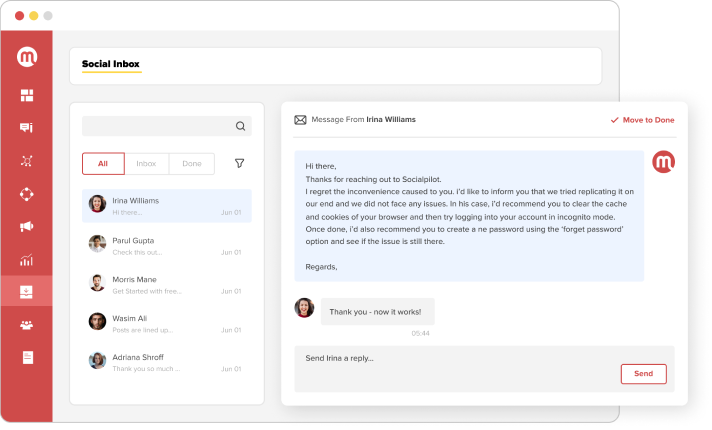Viewport: 712px width, 430px height.
Task: Open Morris Mane conversation
Action: click(x=167, y=285)
